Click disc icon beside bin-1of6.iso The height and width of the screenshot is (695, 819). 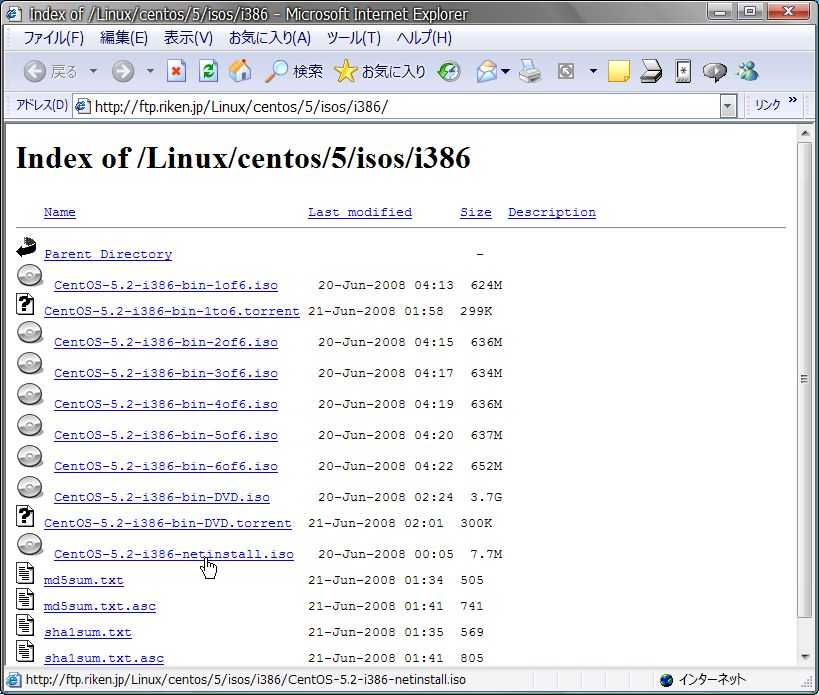[x=30, y=275]
